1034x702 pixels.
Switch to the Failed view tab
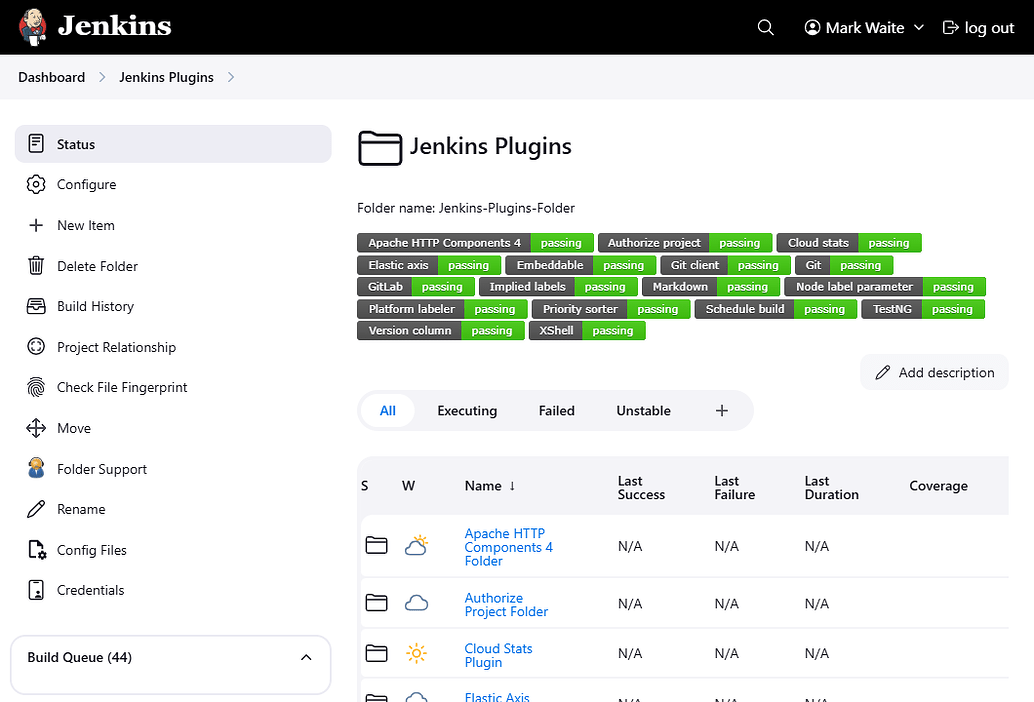[556, 410]
